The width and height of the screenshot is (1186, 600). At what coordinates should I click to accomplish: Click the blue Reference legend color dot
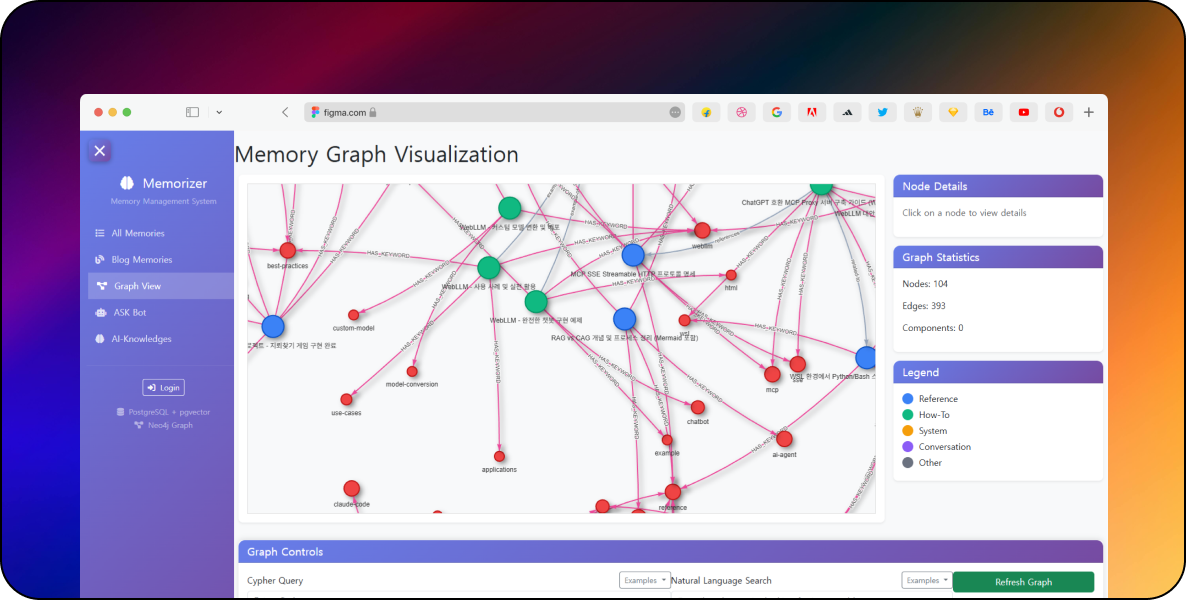pyautogui.click(x=908, y=399)
